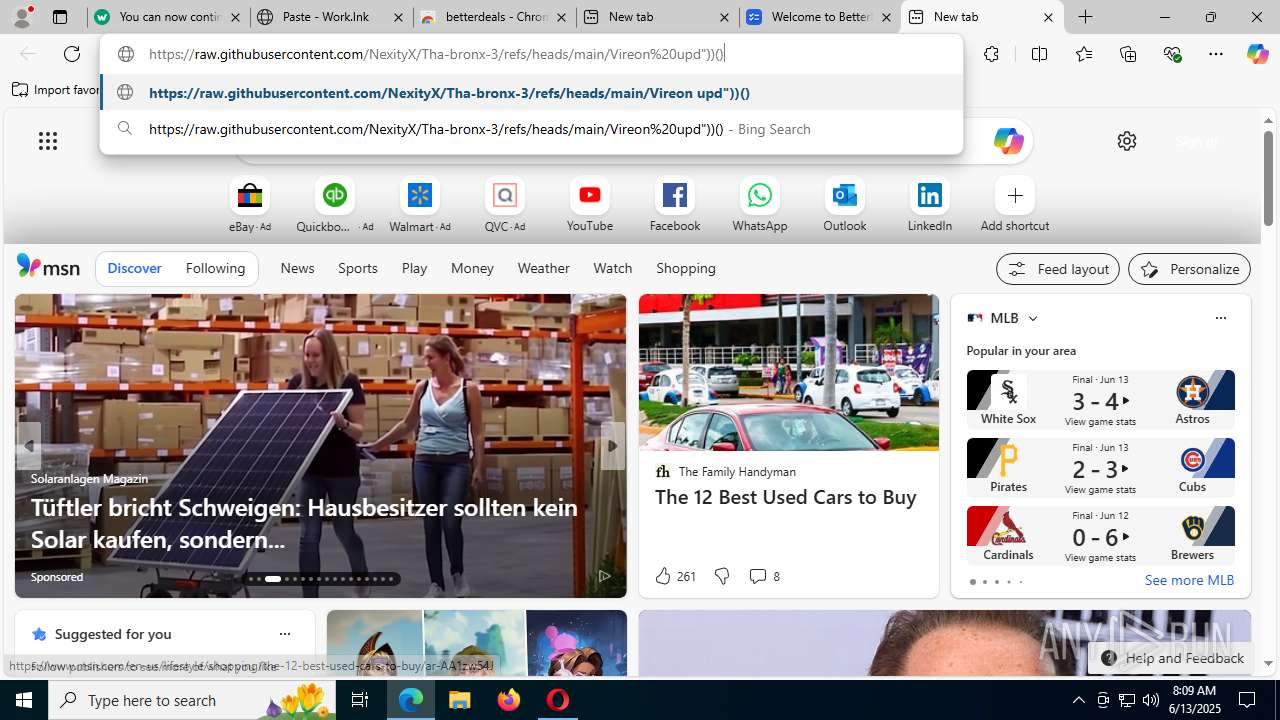This screenshot has height=720, width=1280.
Task: Open MLB card more options menu
Action: click(x=1220, y=318)
